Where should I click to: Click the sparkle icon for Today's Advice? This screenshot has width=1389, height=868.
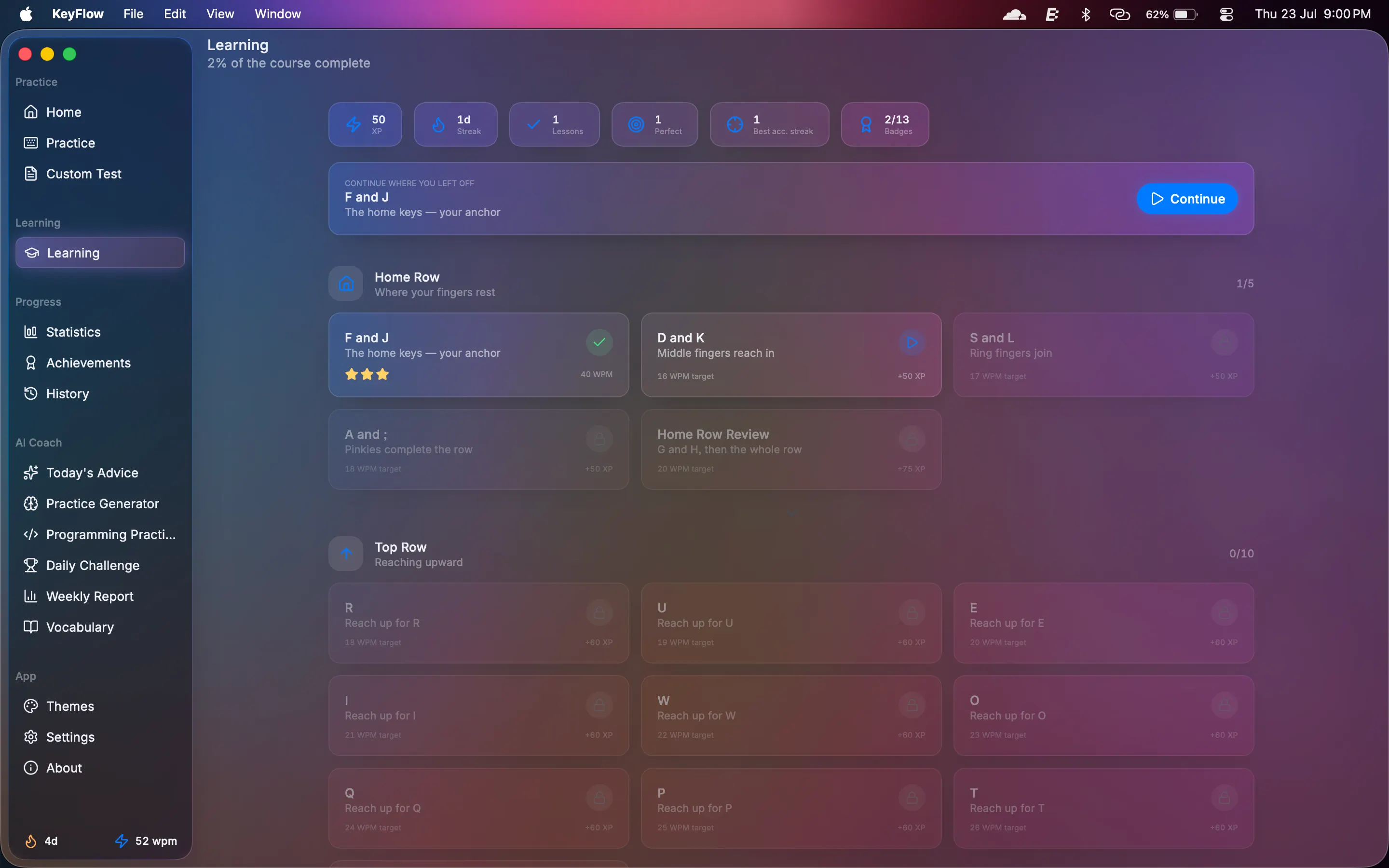pyautogui.click(x=30, y=473)
